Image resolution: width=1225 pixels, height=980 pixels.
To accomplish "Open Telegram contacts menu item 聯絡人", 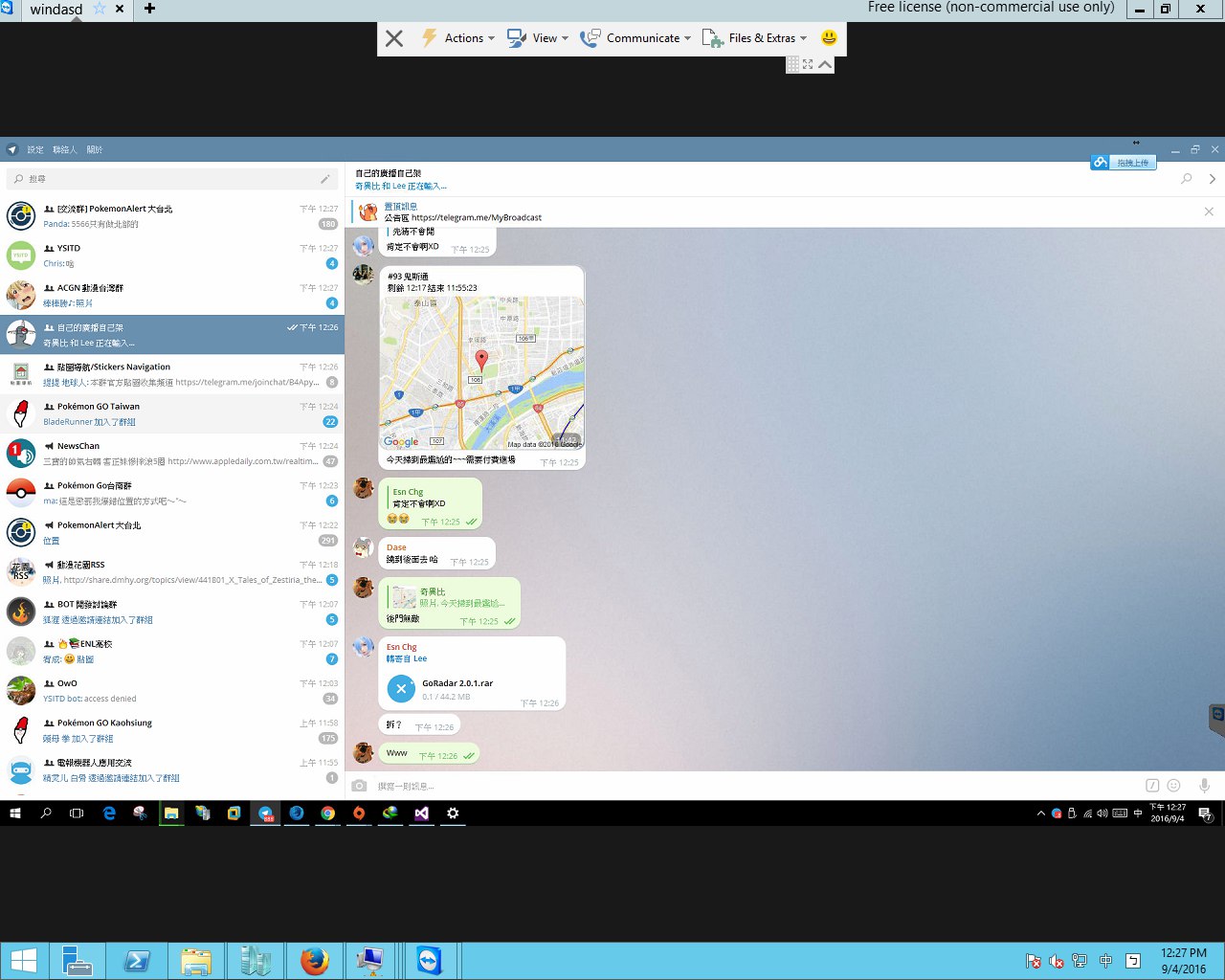I will pyautogui.click(x=65, y=150).
